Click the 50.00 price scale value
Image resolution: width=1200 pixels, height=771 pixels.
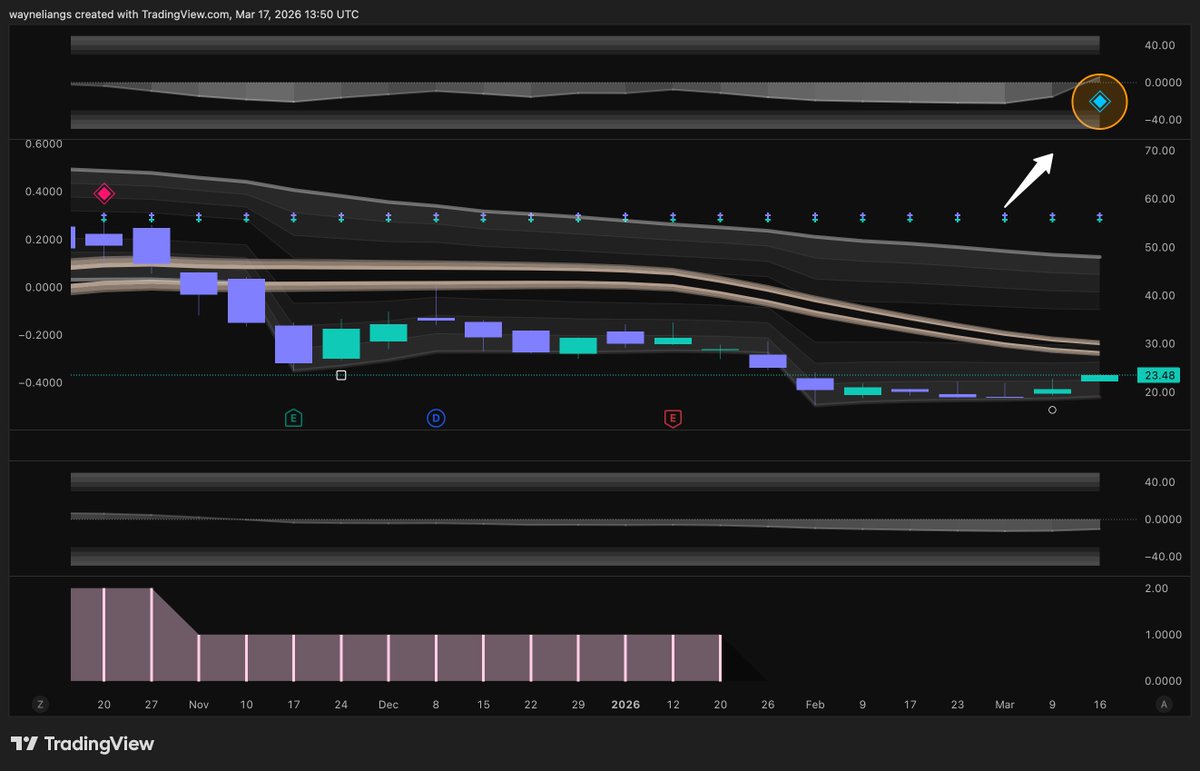[1160, 247]
